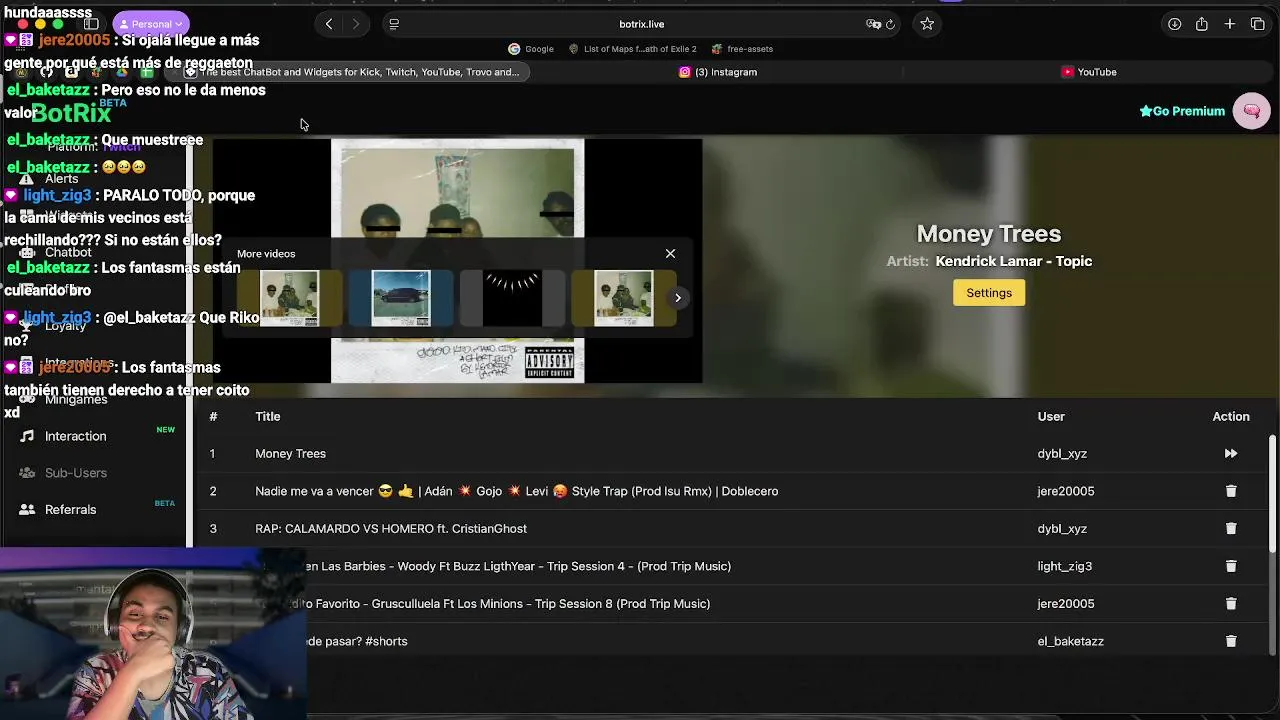The width and height of the screenshot is (1280, 720).
Task: Bookmark the page with star icon
Action: pos(927,24)
